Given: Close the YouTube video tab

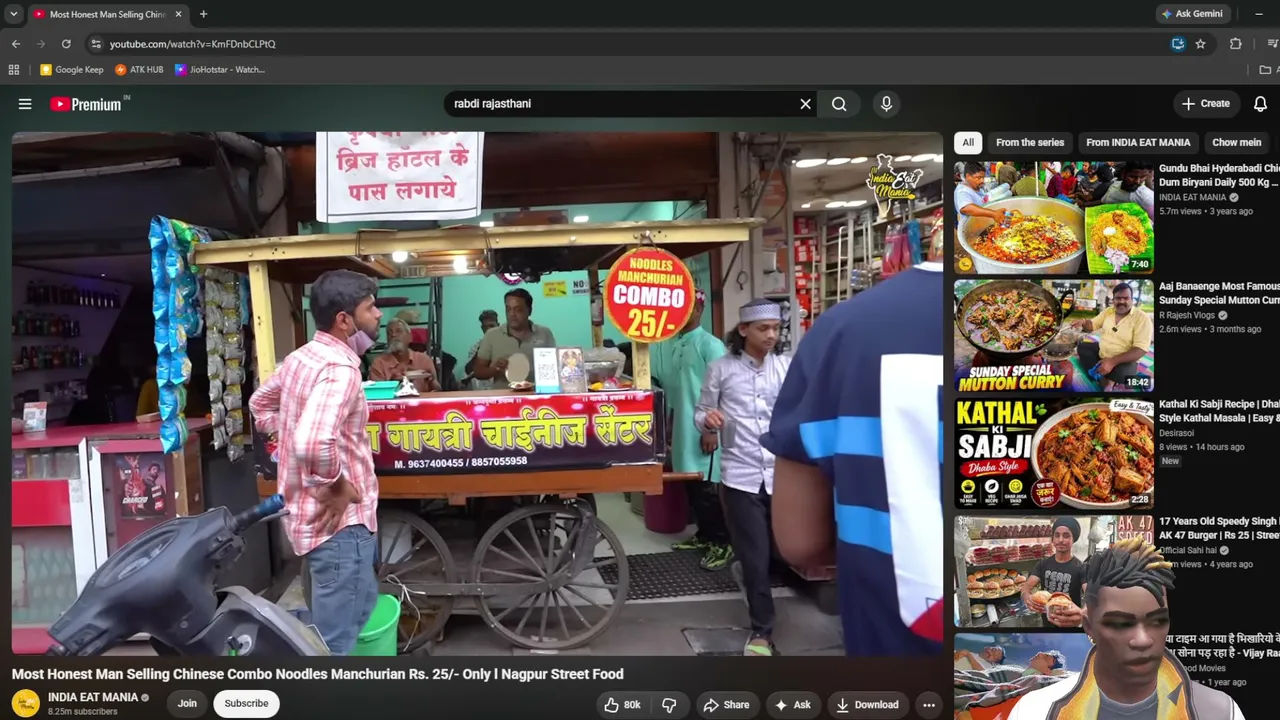Looking at the screenshot, I should coord(179,14).
